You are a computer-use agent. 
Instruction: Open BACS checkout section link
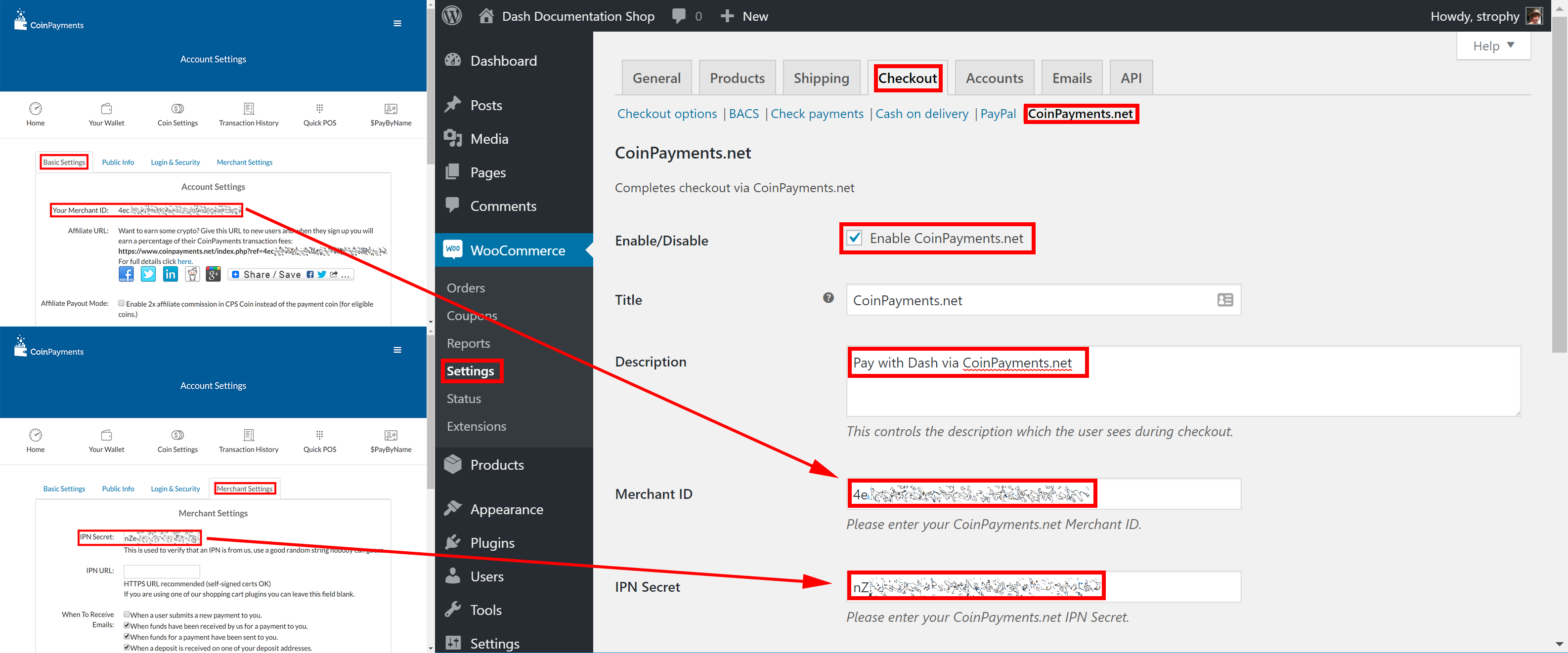pyautogui.click(x=744, y=114)
